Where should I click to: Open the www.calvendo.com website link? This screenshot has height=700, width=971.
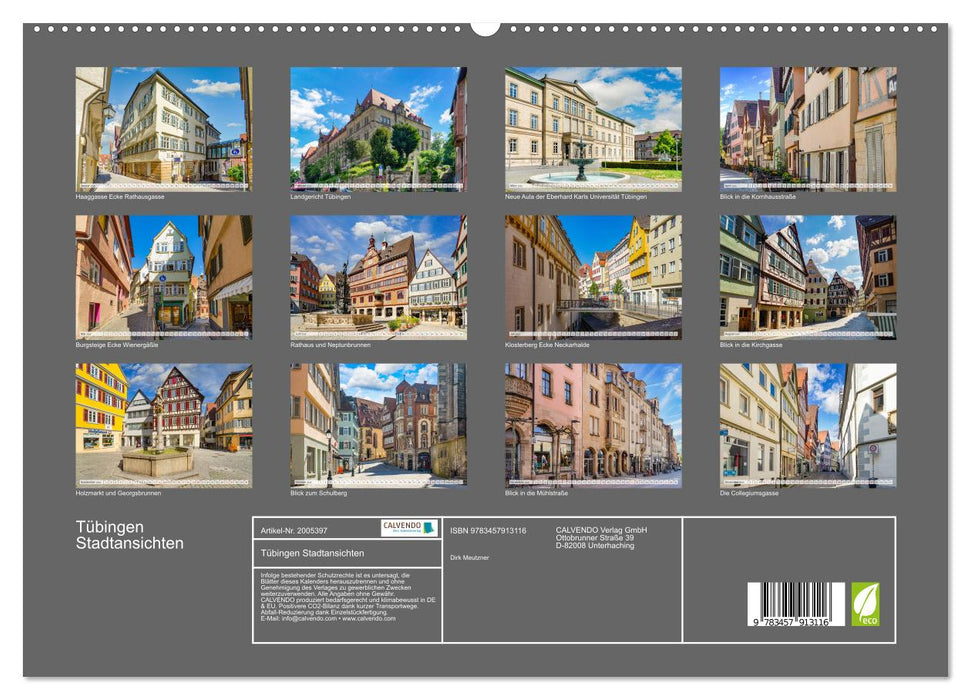pyautogui.click(x=368, y=617)
